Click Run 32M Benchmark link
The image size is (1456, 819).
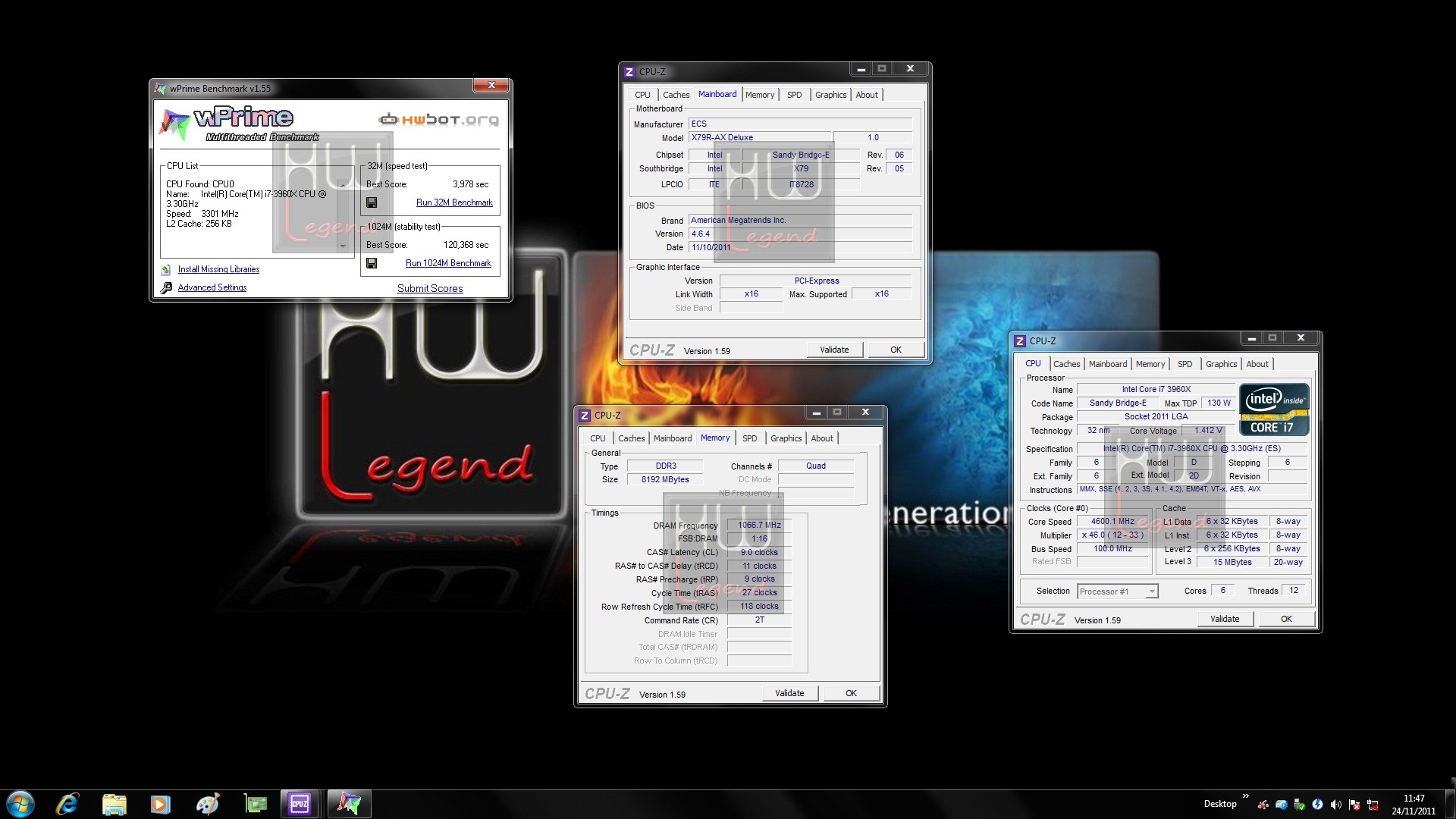pos(454,202)
